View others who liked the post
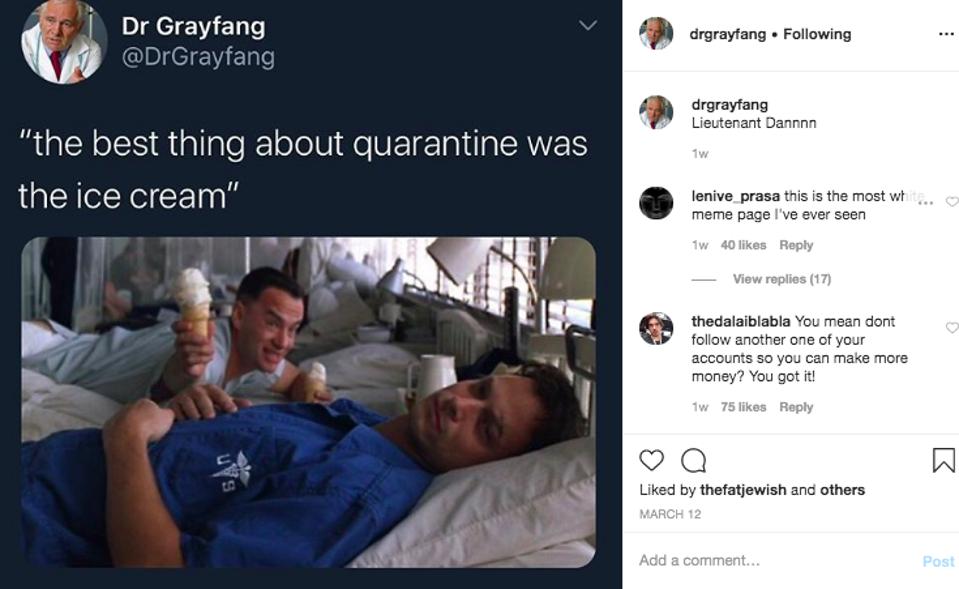This screenshot has height=589, width=959. point(842,490)
